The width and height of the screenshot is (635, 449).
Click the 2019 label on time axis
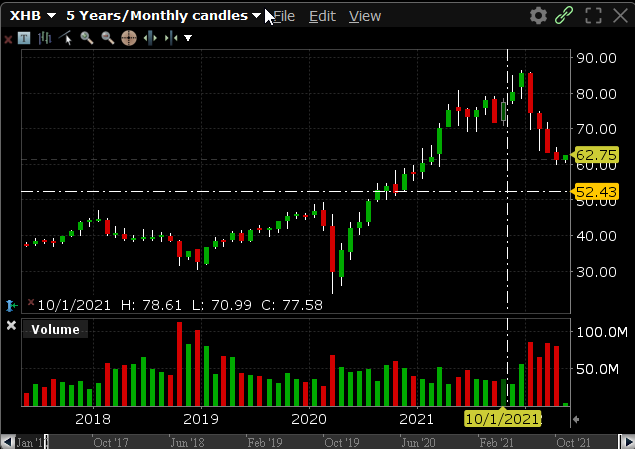tap(201, 419)
